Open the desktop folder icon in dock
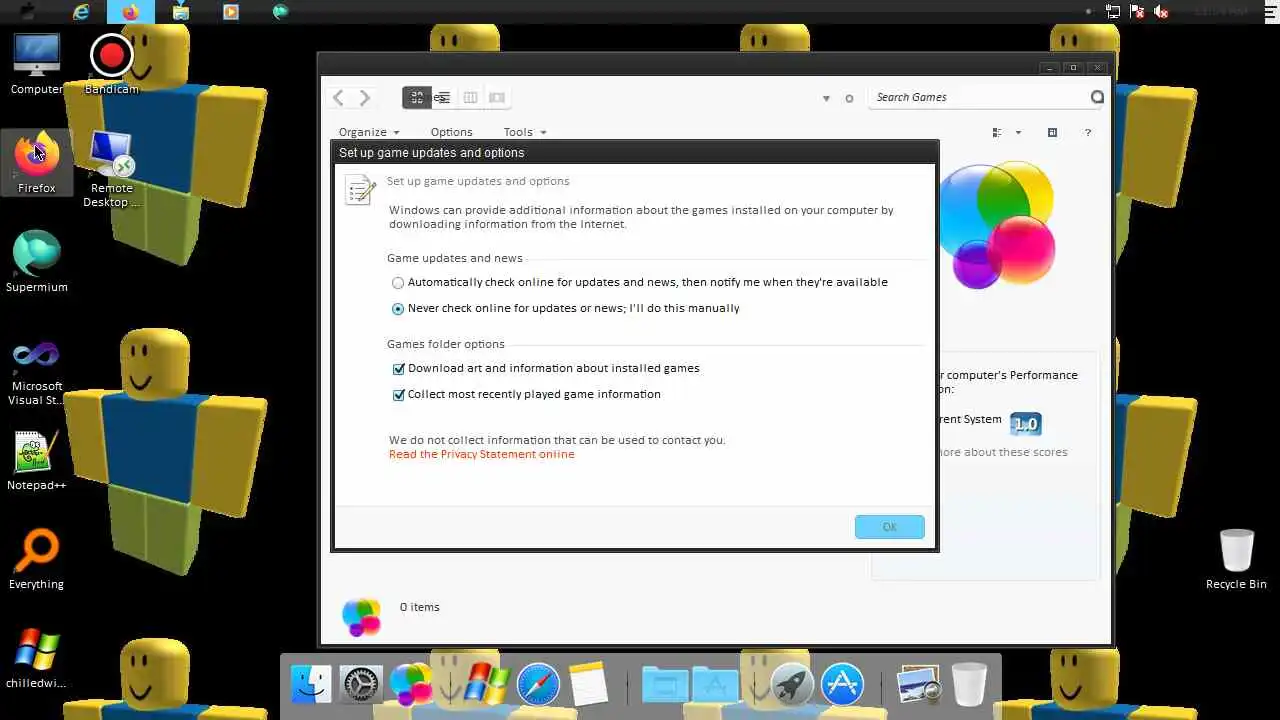The width and height of the screenshot is (1280, 720). 664,686
